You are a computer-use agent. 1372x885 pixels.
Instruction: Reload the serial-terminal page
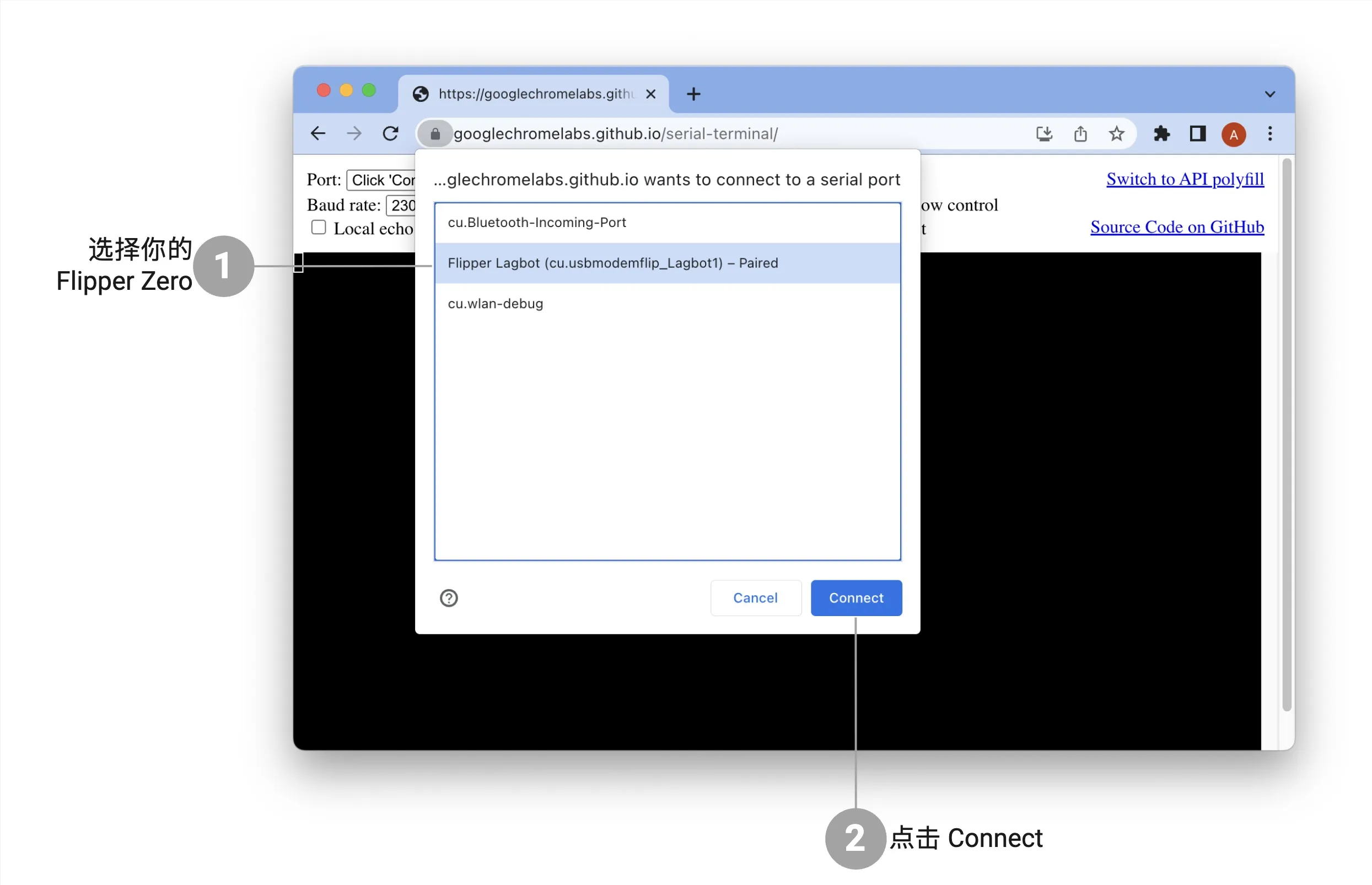coord(391,134)
